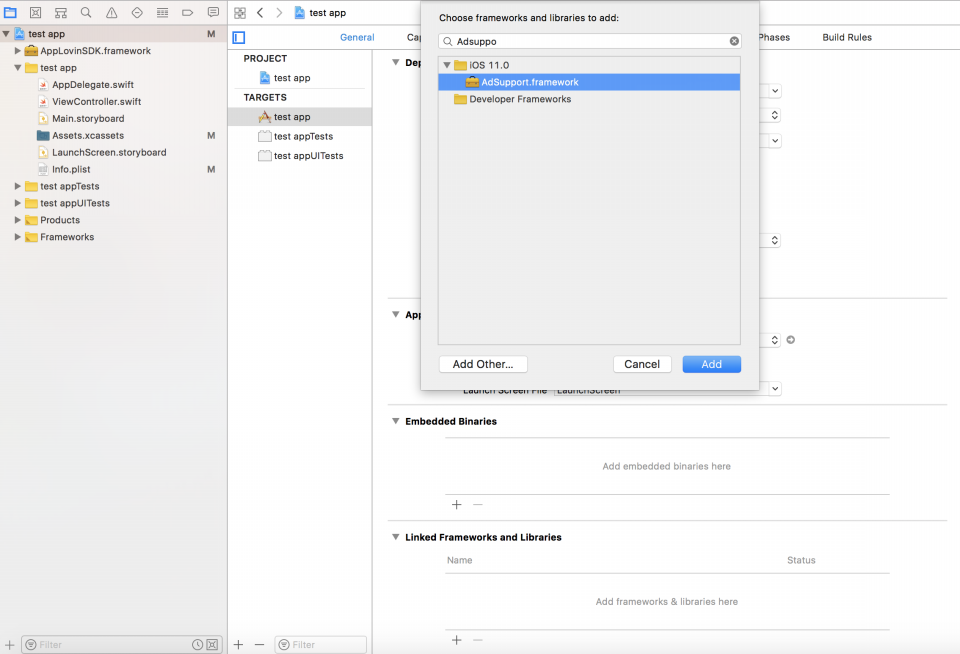Open the Project navigator folder icon
This screenshot has width=960, height=654.
point(10,12)
